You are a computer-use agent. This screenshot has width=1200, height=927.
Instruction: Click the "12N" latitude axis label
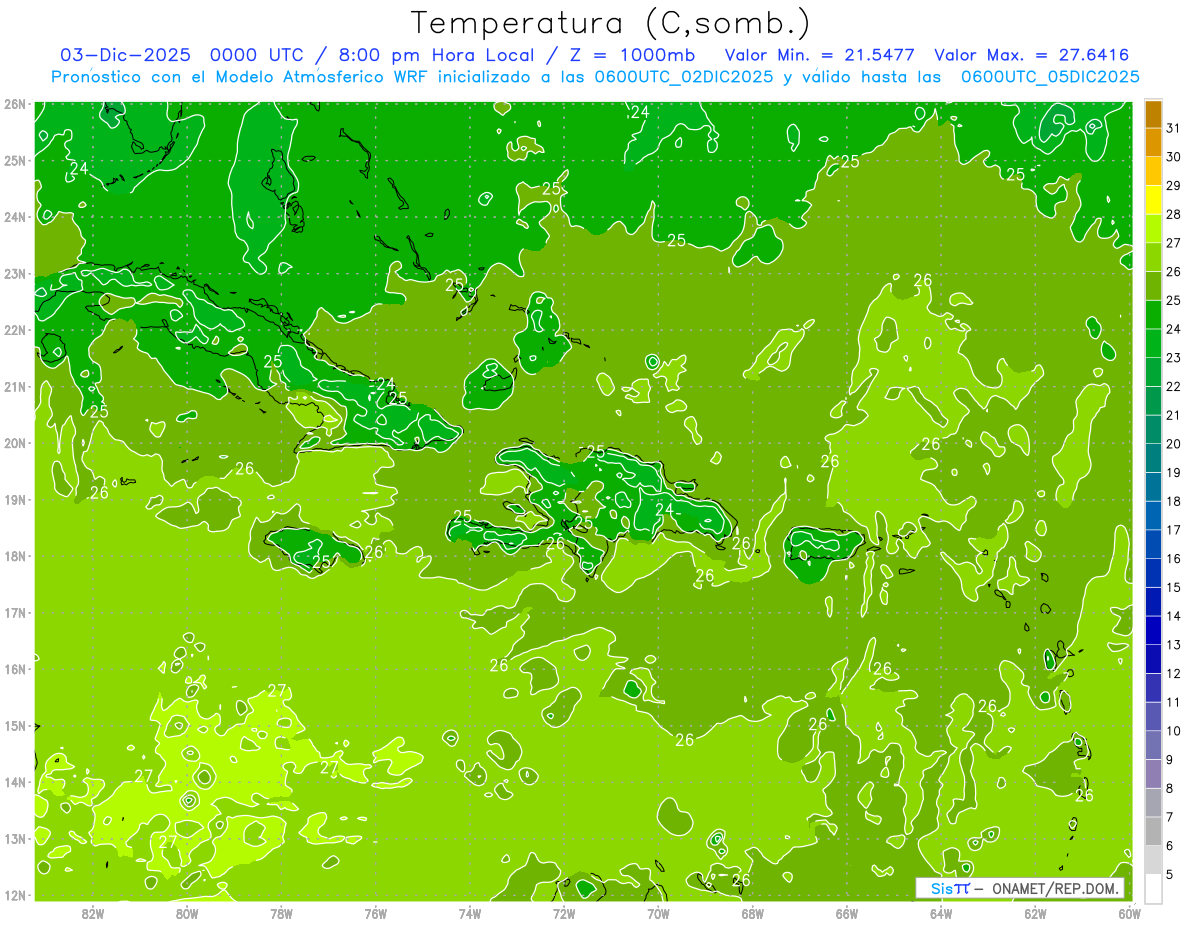[15, 895]
